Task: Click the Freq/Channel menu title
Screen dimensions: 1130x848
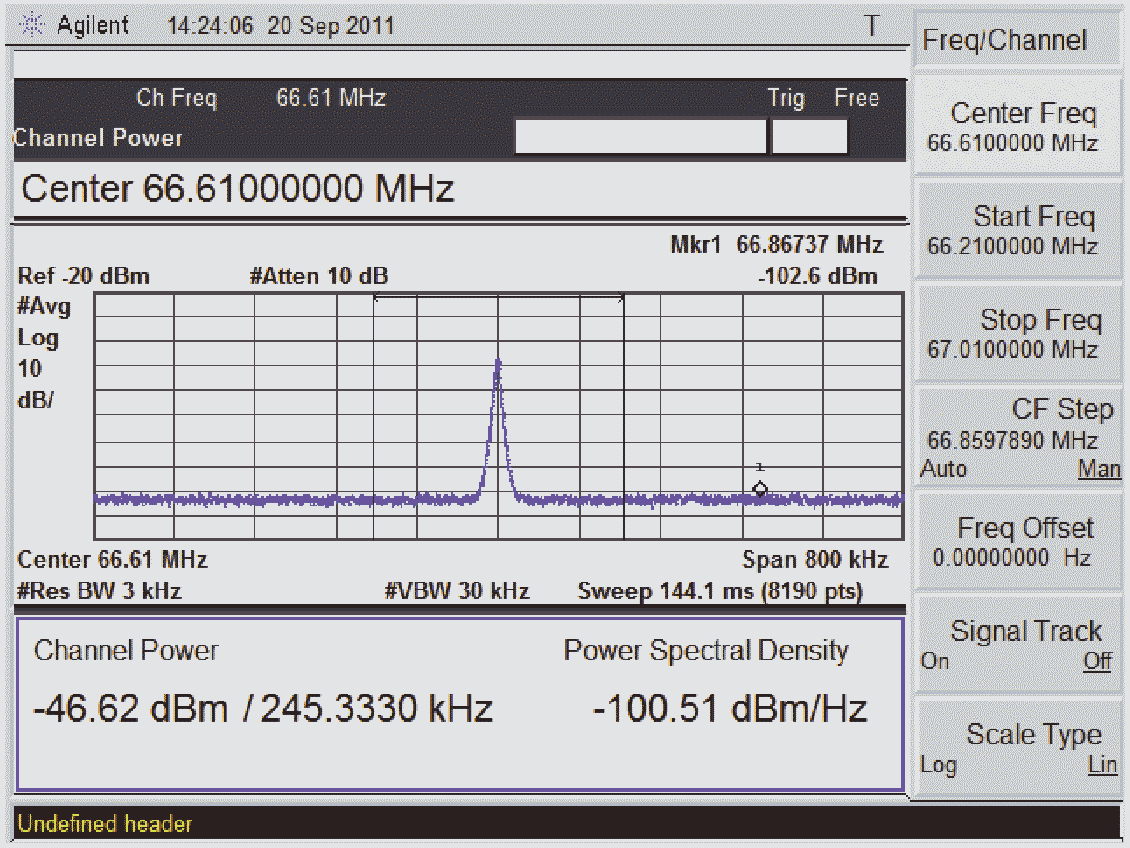Action: [1005, 40]
